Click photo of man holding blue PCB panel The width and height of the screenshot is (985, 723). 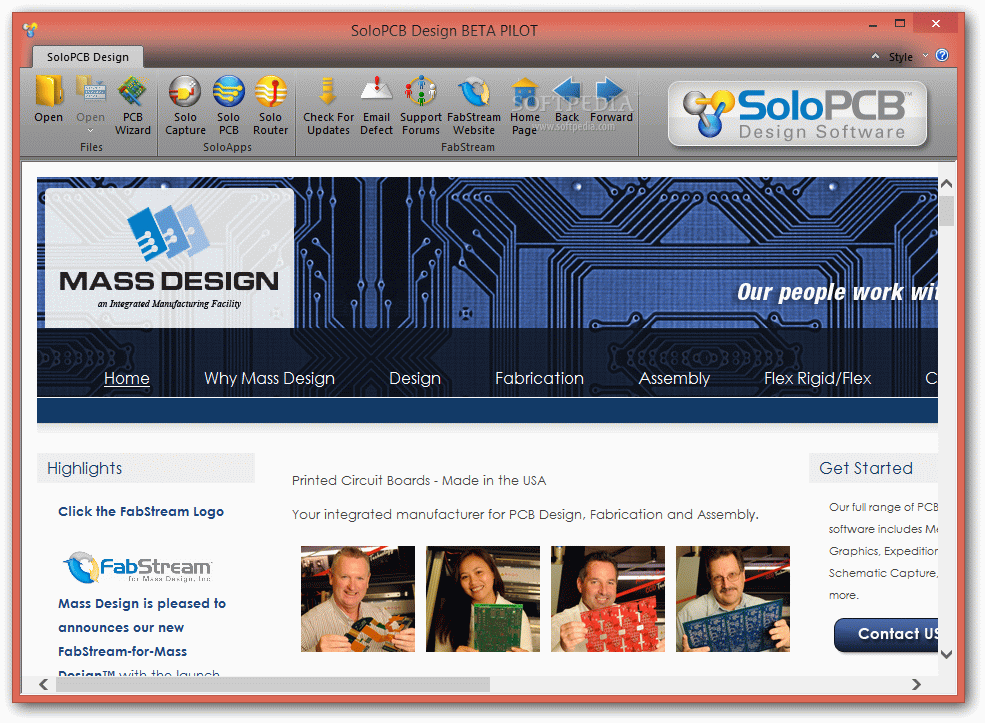732,599
